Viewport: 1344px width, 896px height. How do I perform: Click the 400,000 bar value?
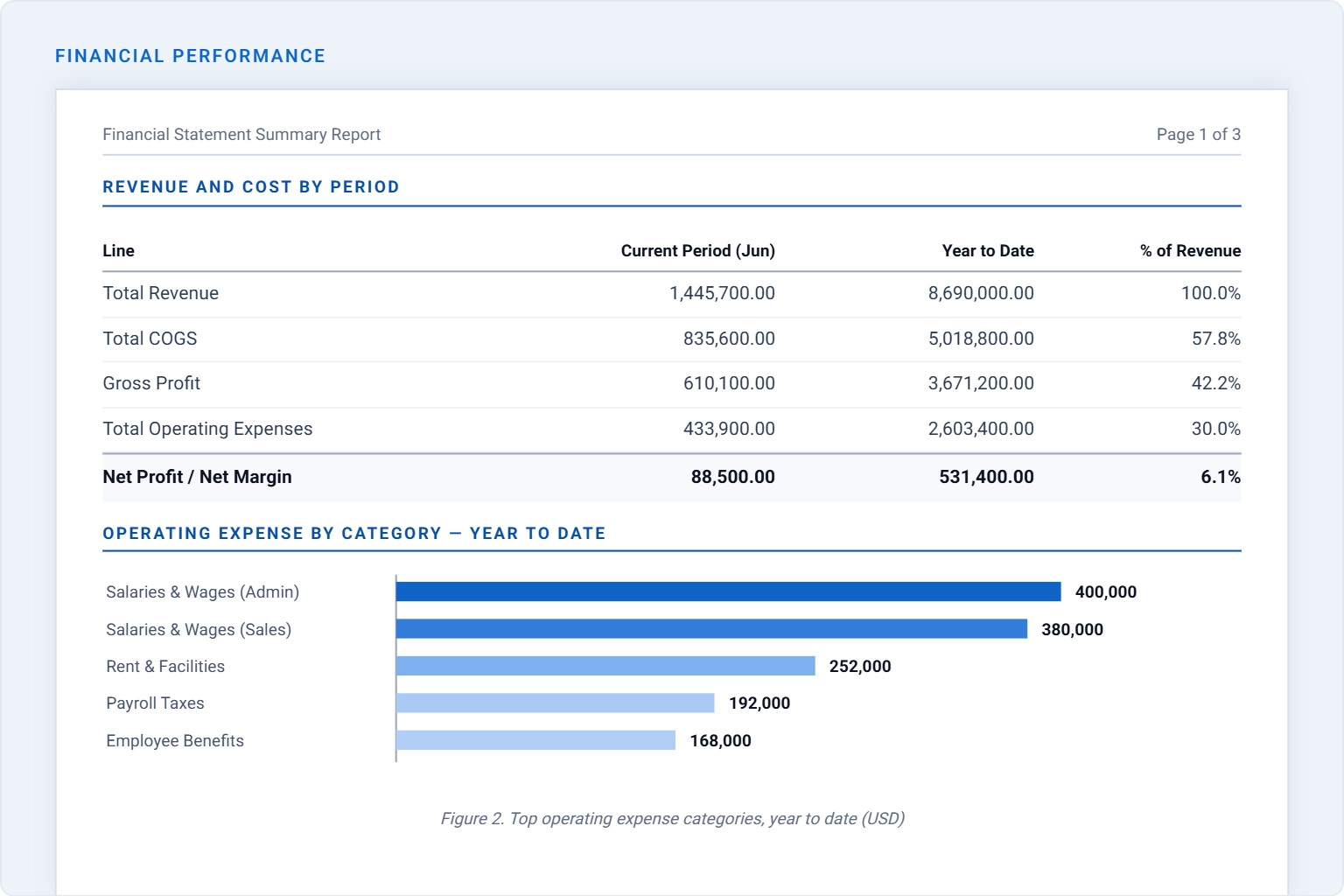click(x=1106, y=592)
